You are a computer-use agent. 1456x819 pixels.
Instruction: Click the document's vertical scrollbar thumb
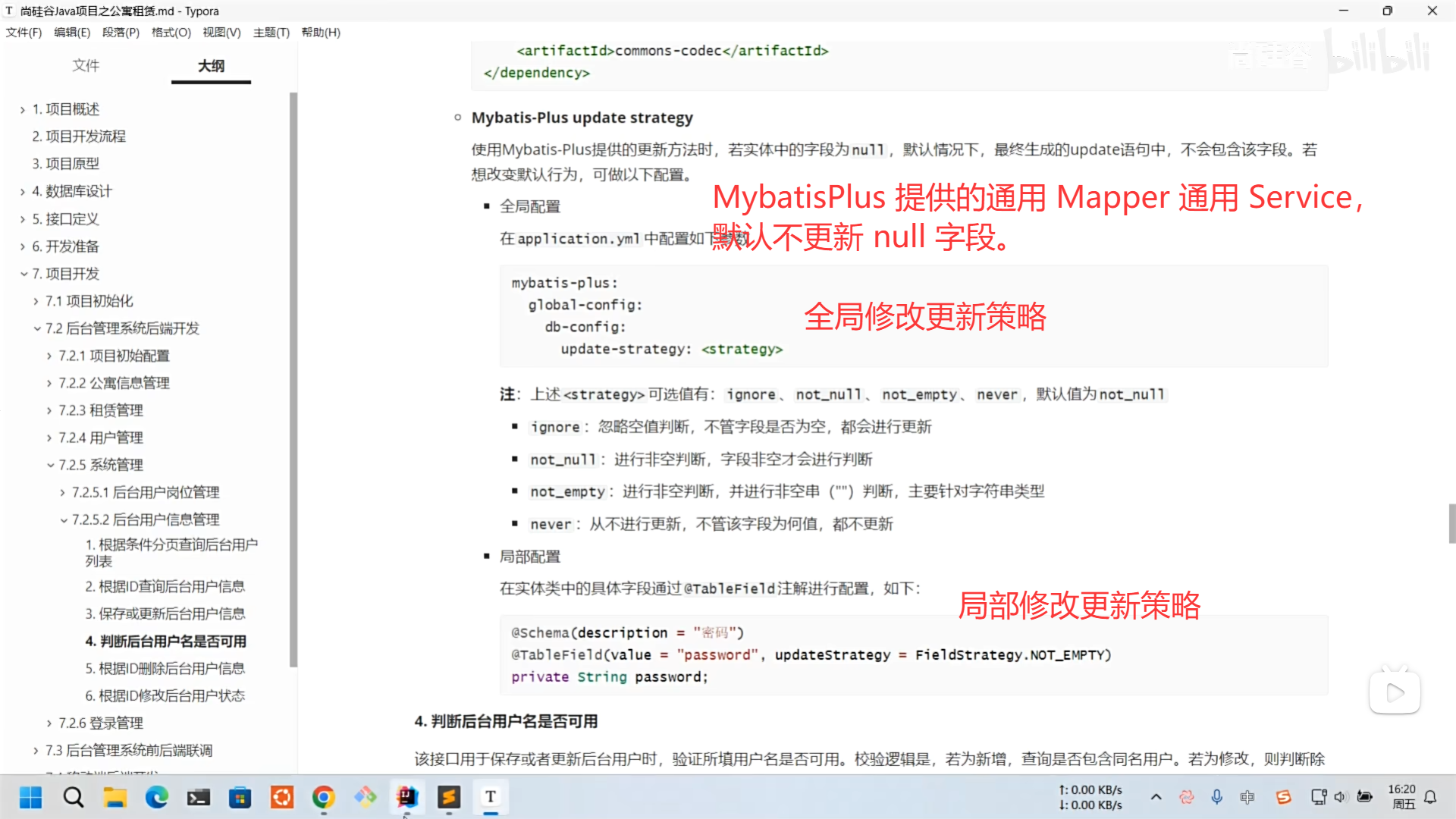coord(1451,523)
